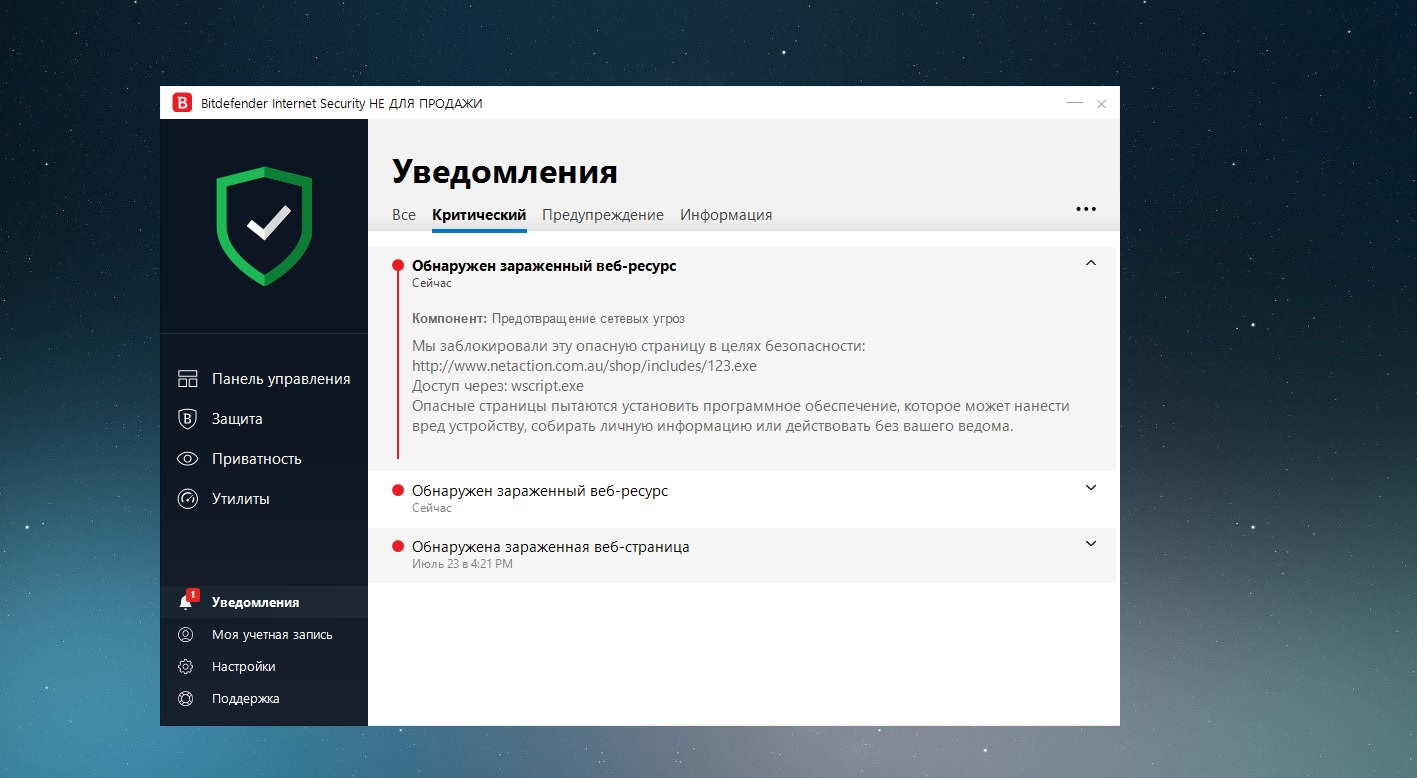Open the Панель управления dashboard icon
1417x778 pixels.
(x=187, y=379)
